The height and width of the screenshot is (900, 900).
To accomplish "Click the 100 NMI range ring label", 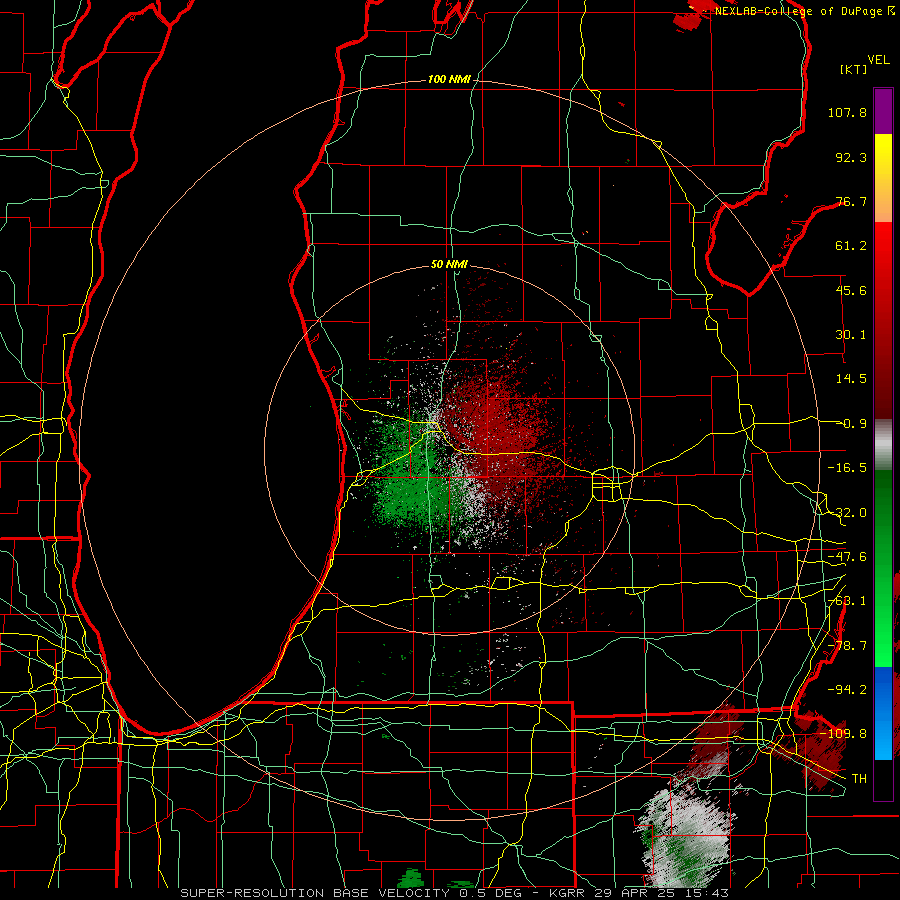I will pyautogui.click(x=449, y=79).
